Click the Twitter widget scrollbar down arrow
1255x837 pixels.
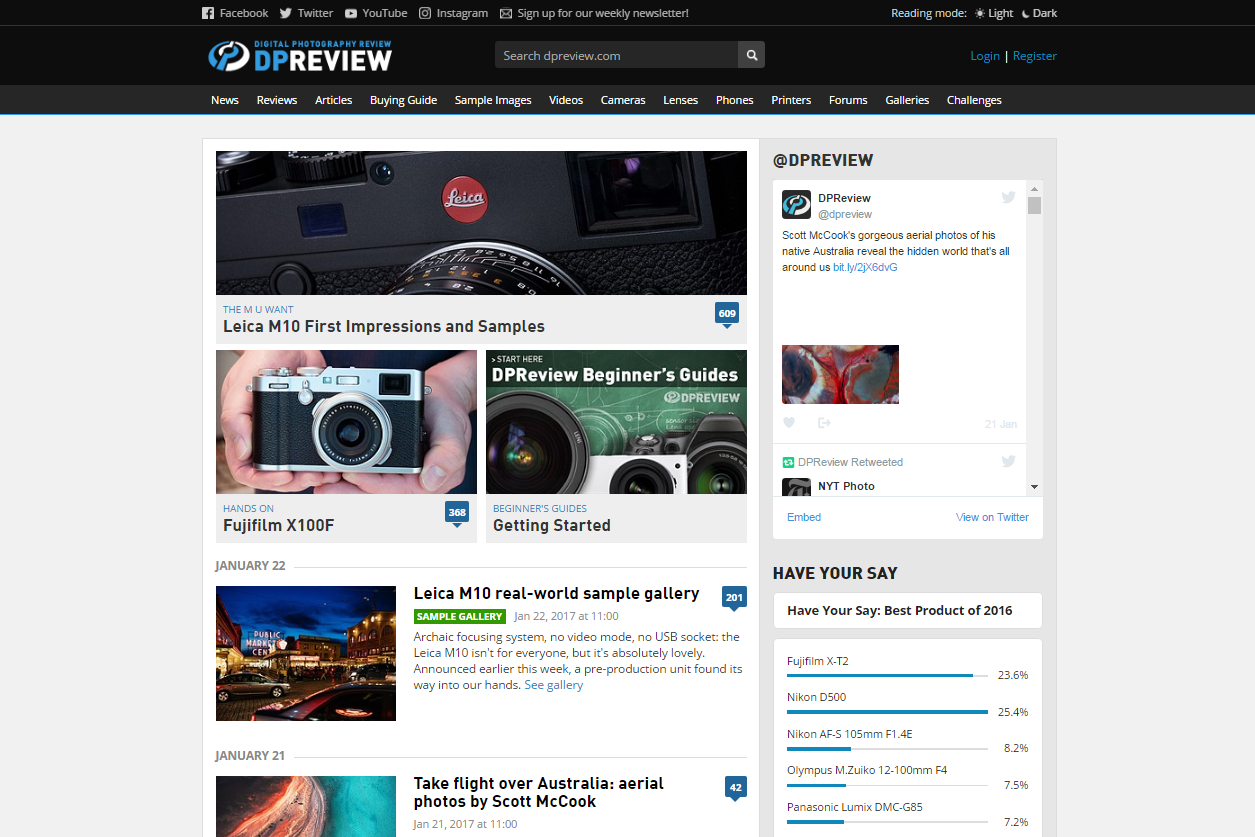pyautogui.click(x=1034, y=487)
